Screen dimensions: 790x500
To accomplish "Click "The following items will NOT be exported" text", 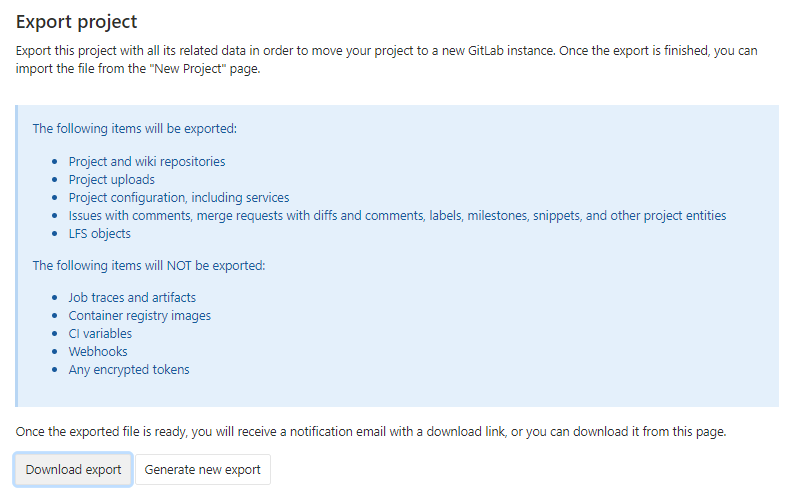I will point(148,265).
